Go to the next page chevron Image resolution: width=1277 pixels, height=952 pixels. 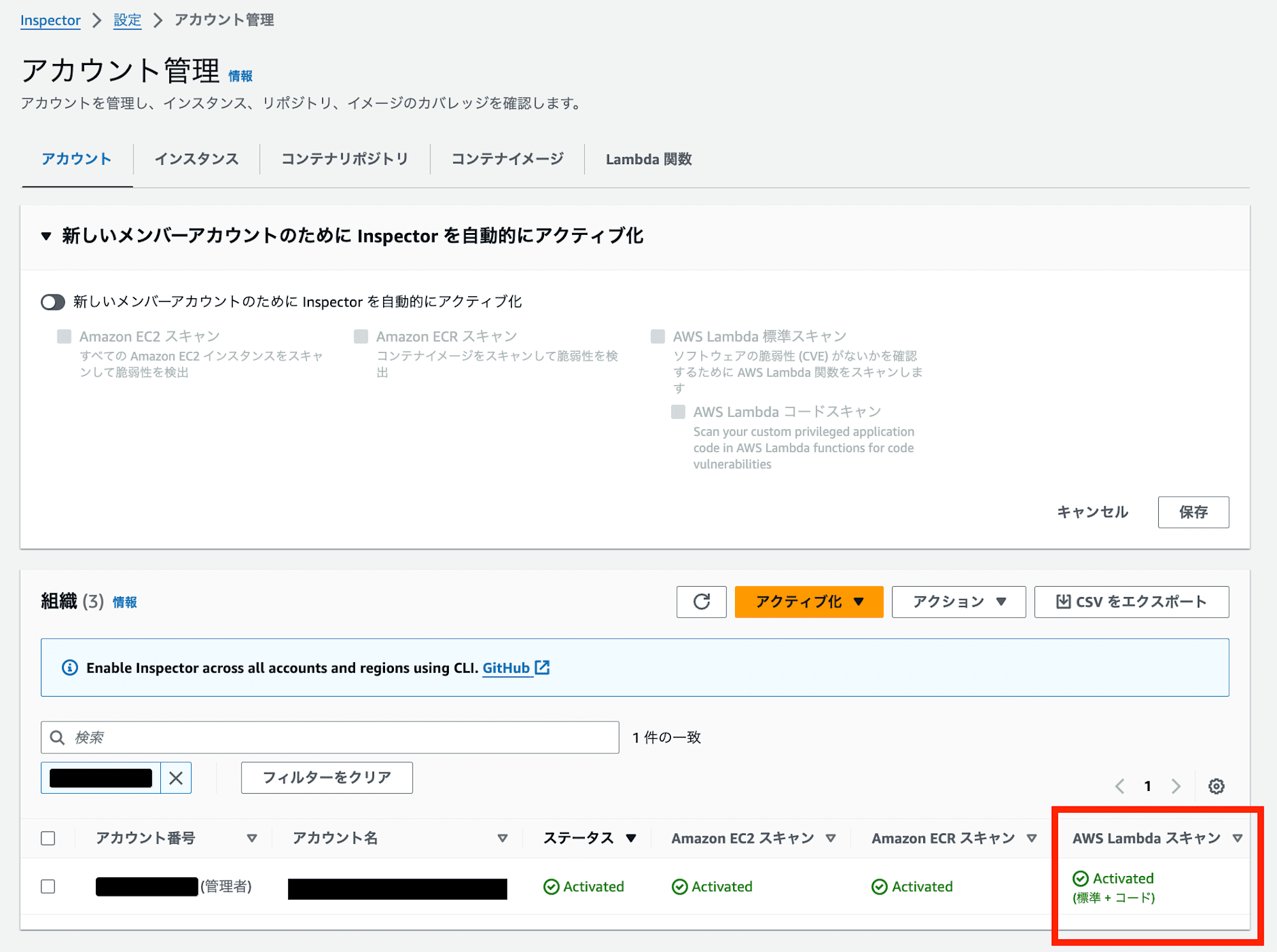[x=1176, y=786]
